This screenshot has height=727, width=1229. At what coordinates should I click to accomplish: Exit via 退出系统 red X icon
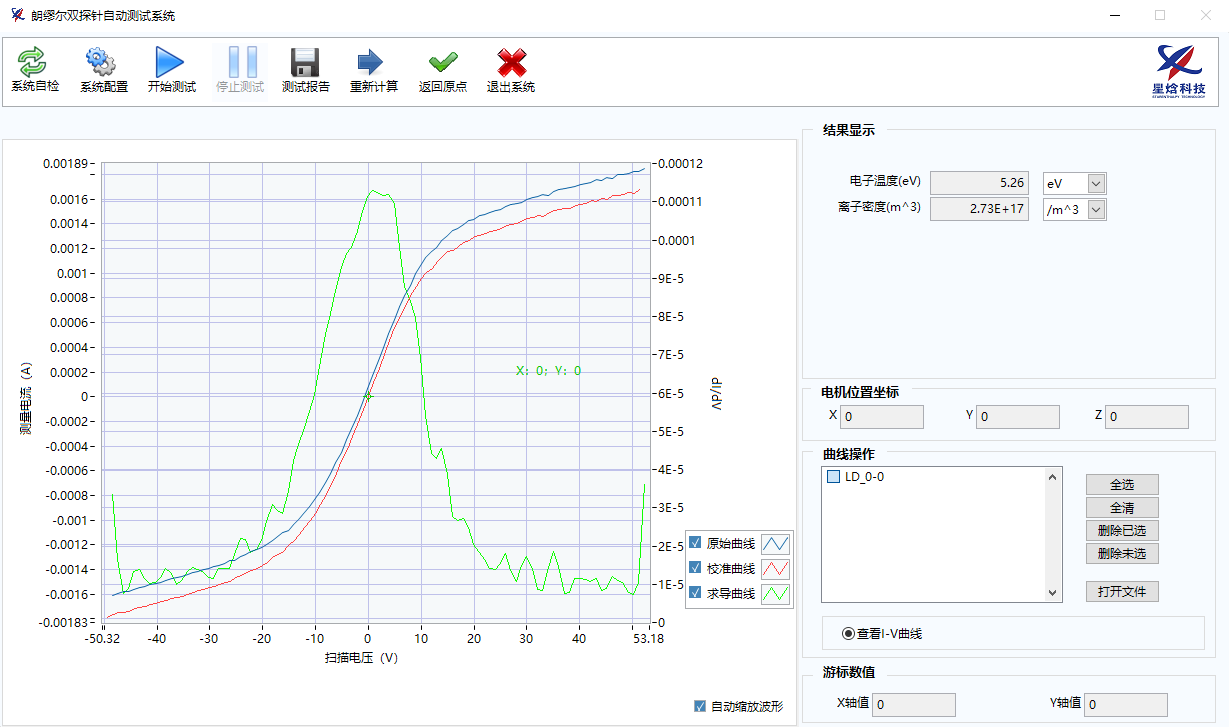coord(511,63)
